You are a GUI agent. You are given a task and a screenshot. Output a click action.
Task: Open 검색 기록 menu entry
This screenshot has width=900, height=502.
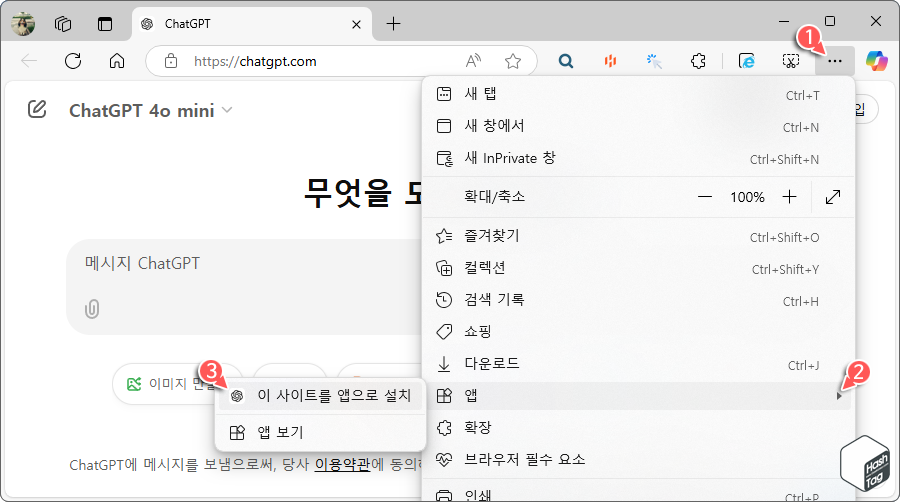point(638,300)
